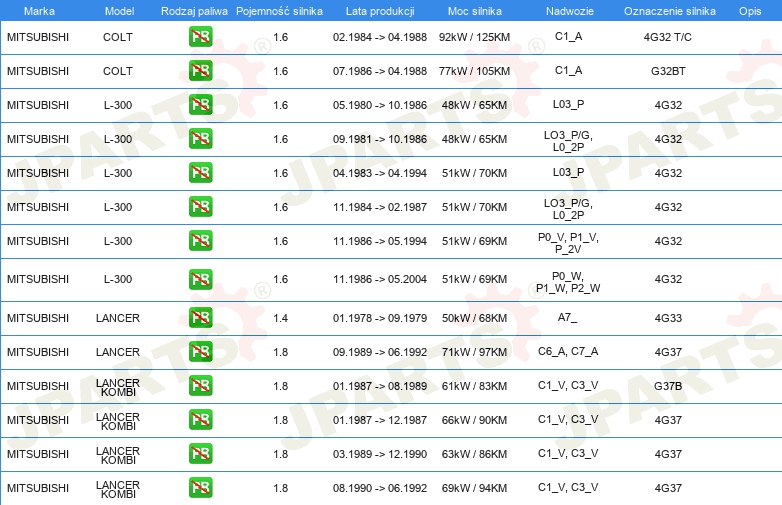Click body code P0_V, P1_V, P_2V
782x505 pixels.
pos(568,243)
